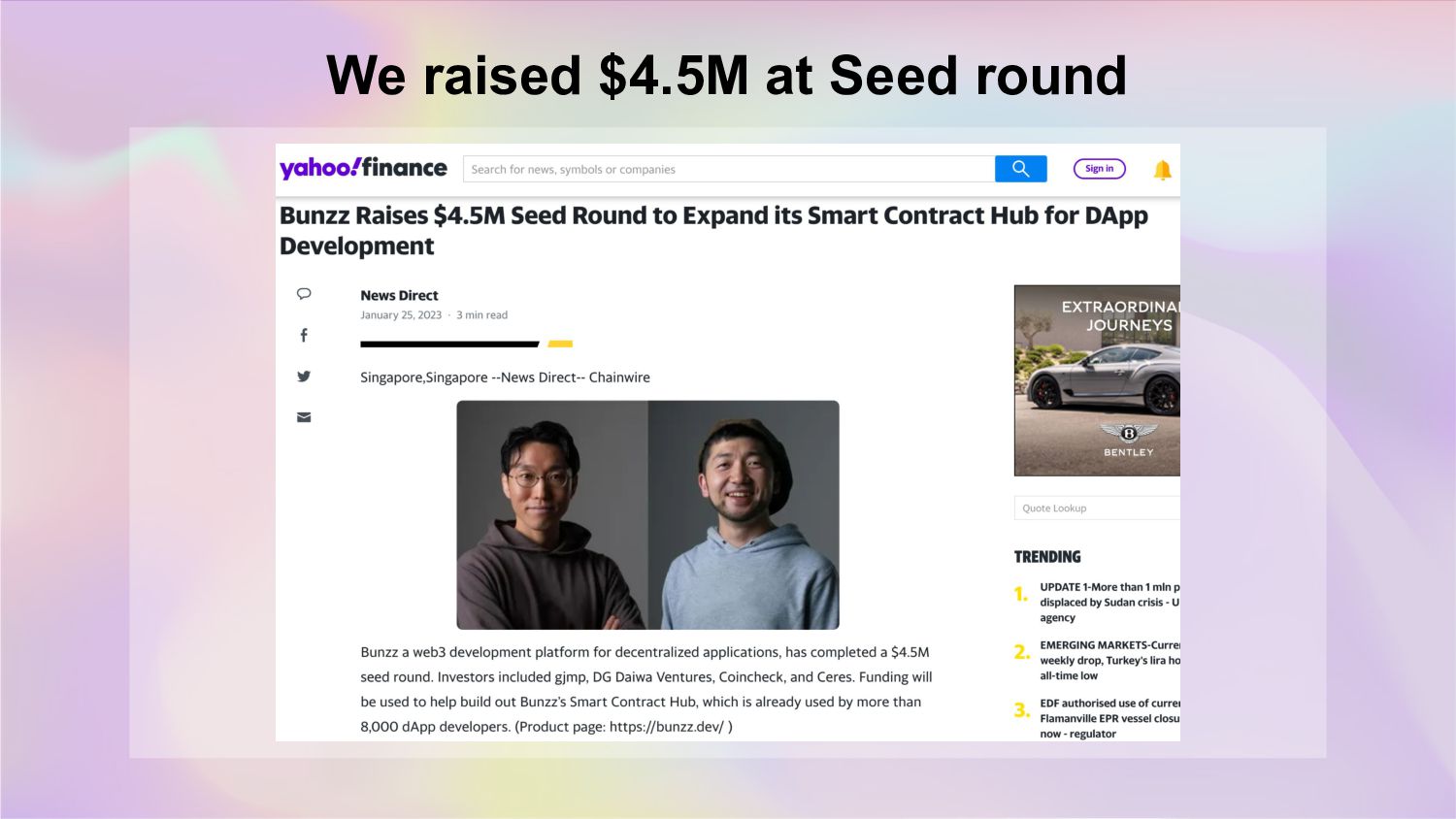Screen dimensions: 1456x819
Task: Open the bunzz.dev product page link
Action: pos(666,727)
